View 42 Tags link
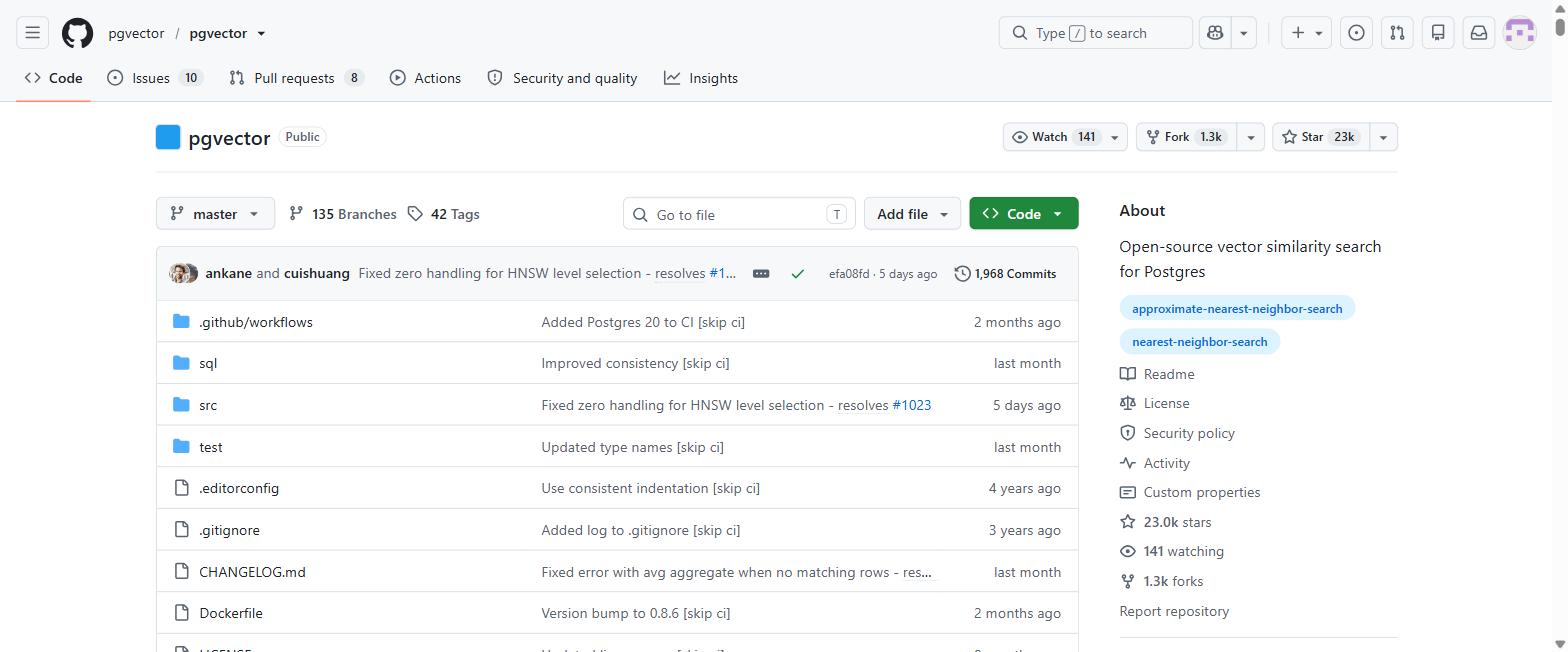 click(x=443, y=214)
